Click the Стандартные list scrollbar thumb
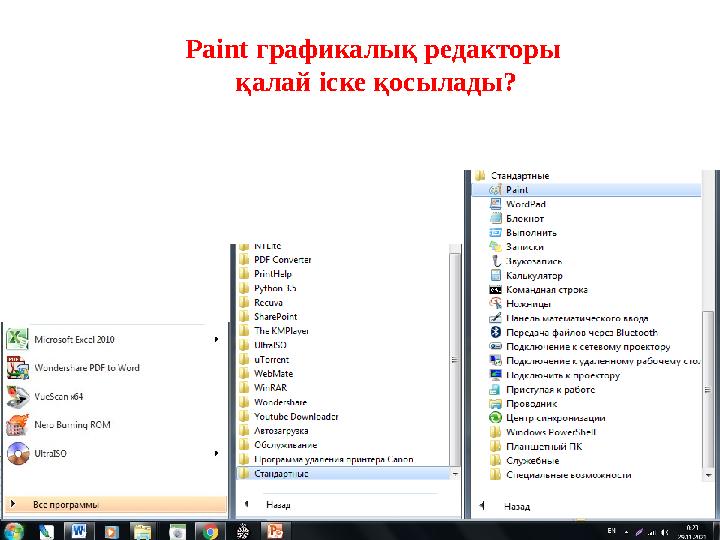This screenshot has width=720, height=540. pyautogui.click(x=708, y=389)
